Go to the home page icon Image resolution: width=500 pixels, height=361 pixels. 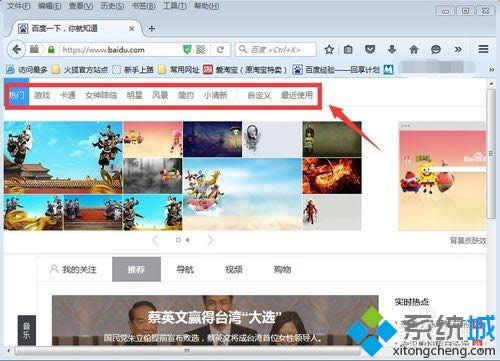point(414,50)
